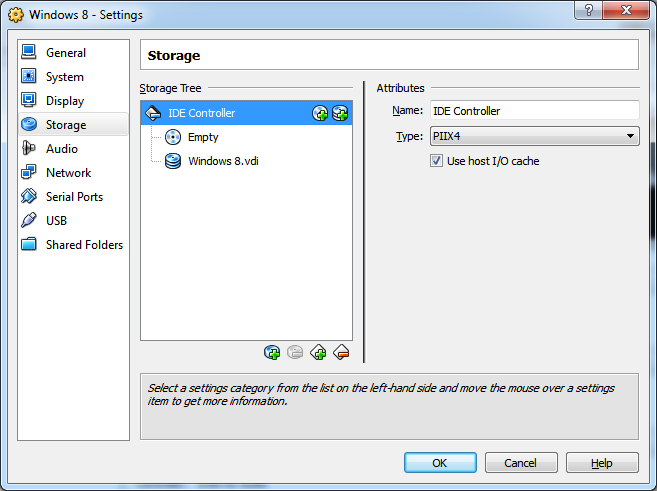Click the add attachment icon below the tree

pyautogui.click(x=272, y=352)
